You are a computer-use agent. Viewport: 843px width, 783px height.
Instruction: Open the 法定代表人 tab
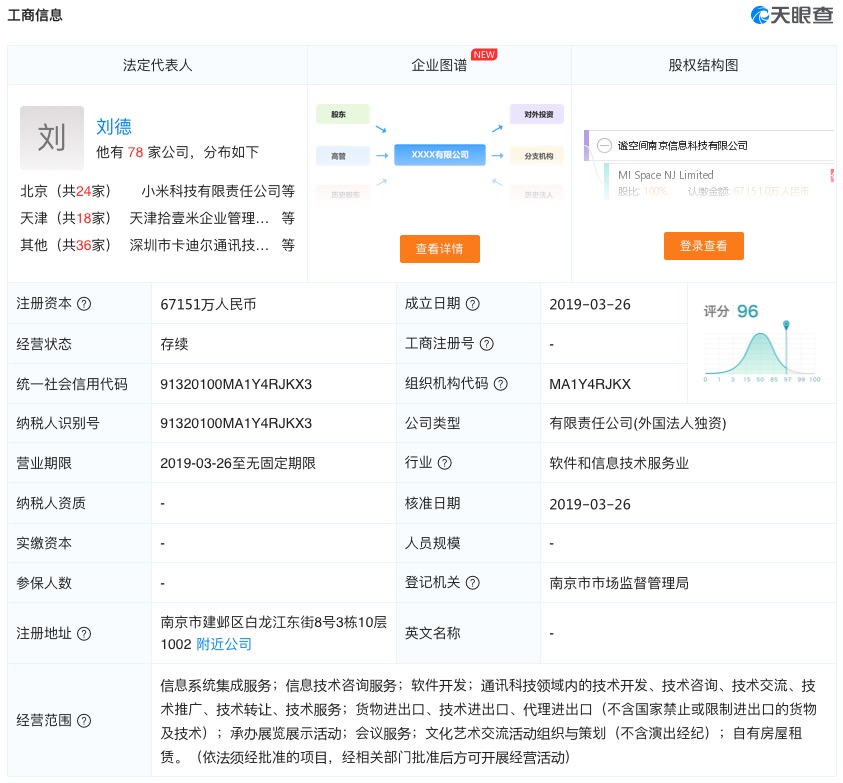157,65
